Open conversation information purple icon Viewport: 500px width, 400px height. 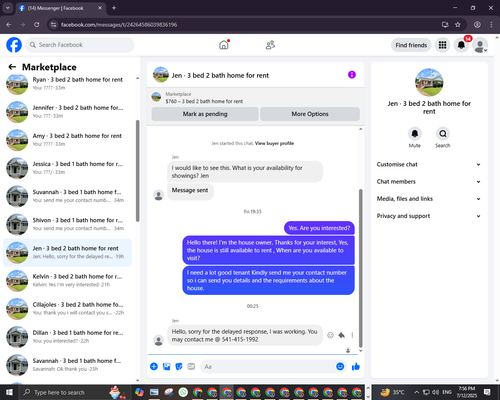[x=352, y=75]
